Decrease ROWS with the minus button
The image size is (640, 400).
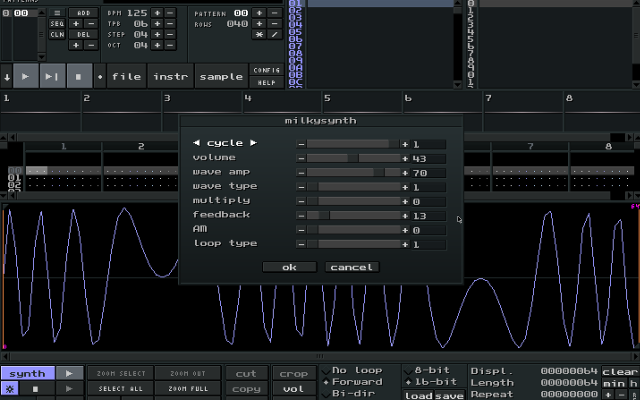point(275,24)
